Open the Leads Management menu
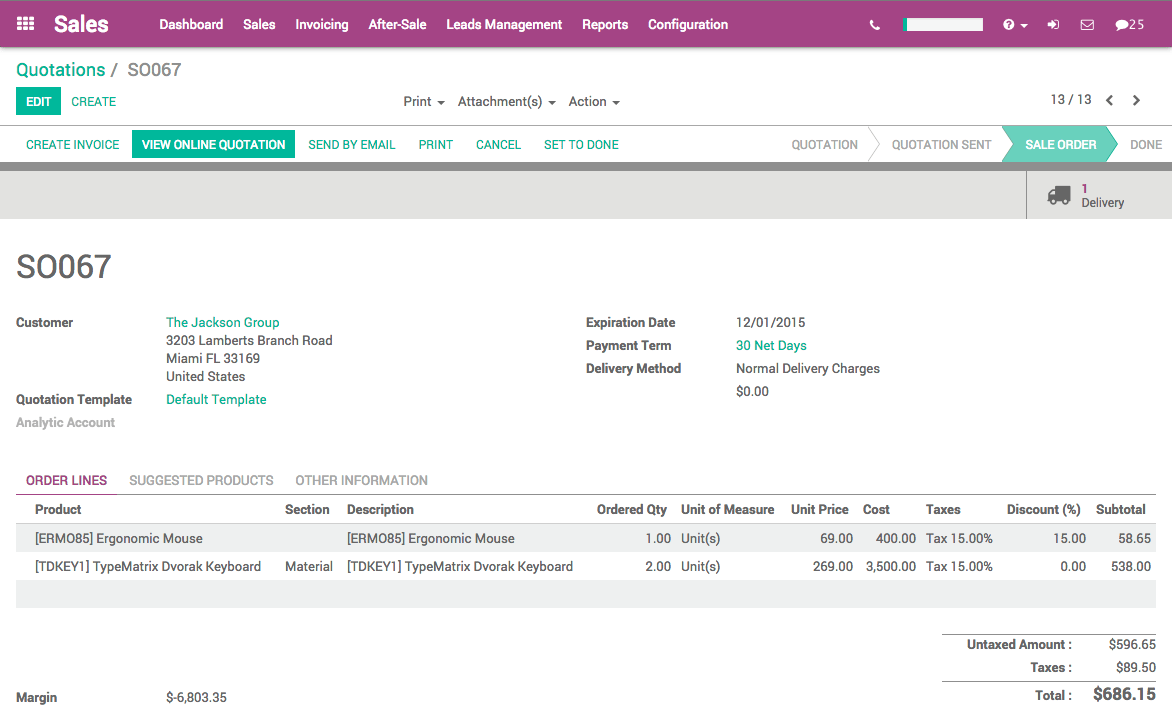The image size is (1172, 721). [x=504, y=23]
